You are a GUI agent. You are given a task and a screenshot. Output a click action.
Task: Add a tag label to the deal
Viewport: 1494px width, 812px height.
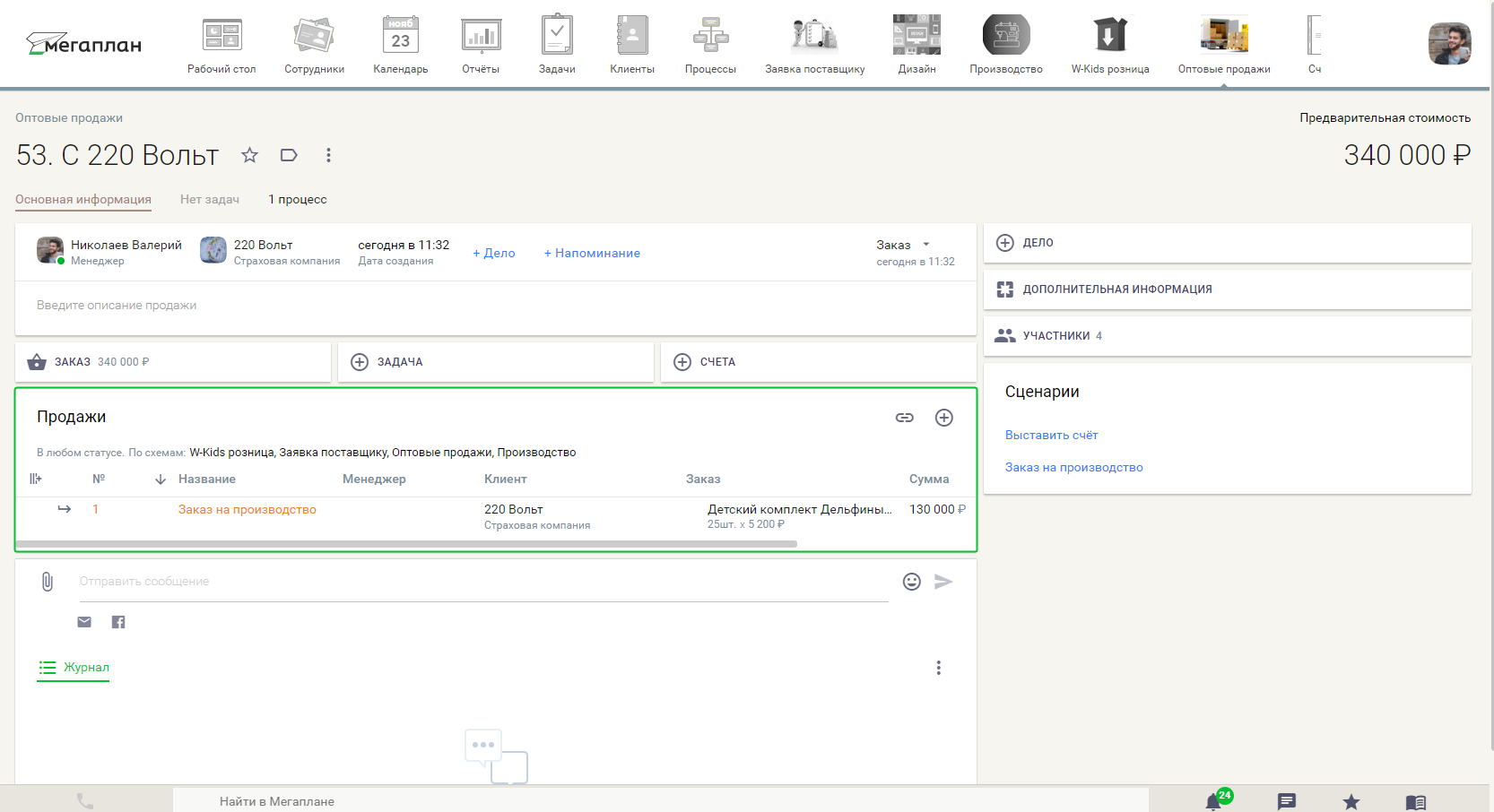pos(289,155)
